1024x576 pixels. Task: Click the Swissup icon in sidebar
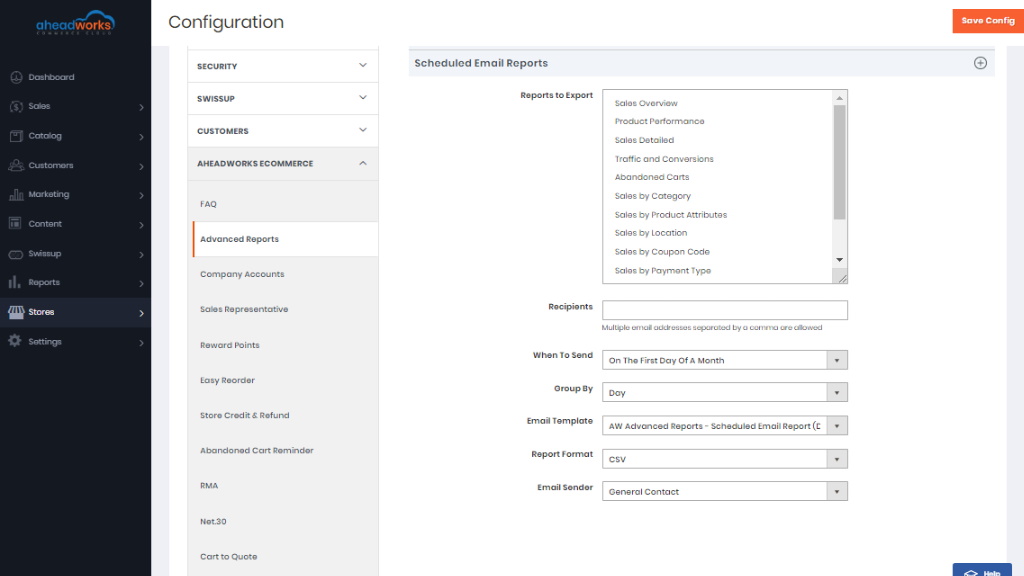tap(16, 254)
